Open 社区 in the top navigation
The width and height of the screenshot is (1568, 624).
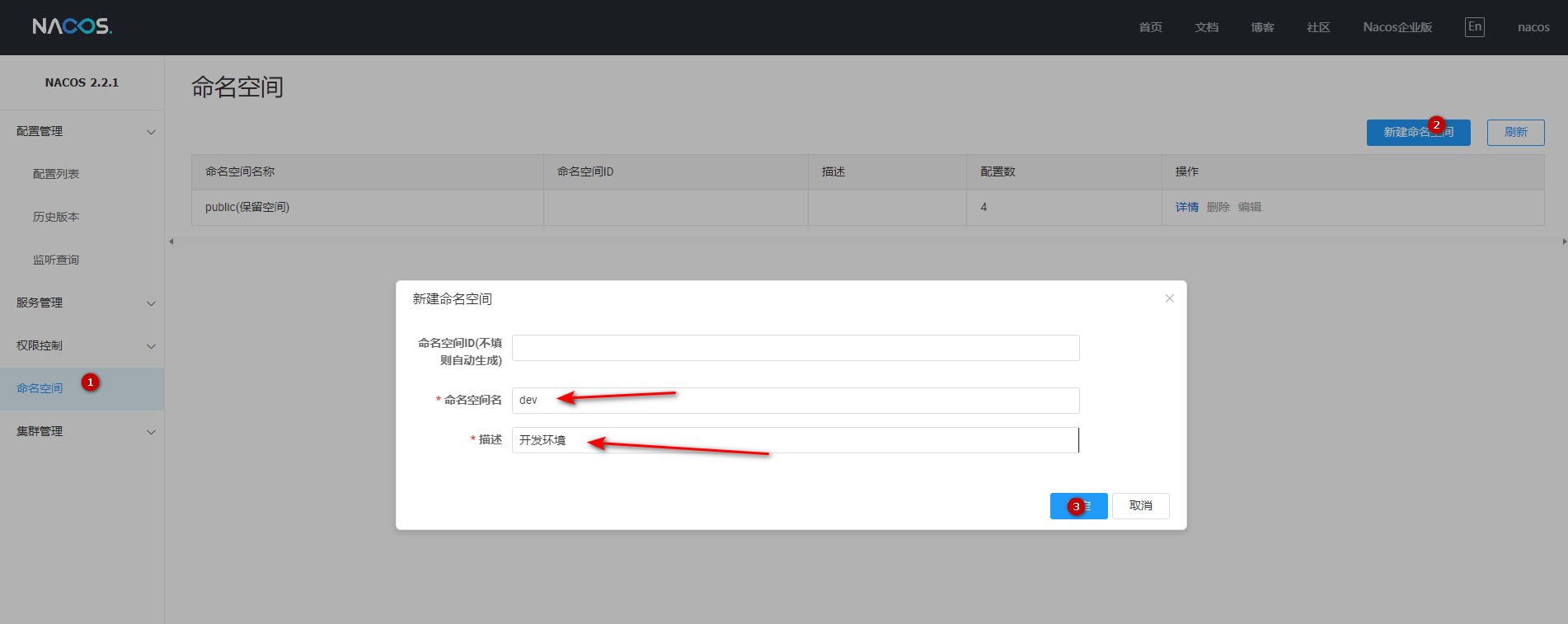point(1318,27)
